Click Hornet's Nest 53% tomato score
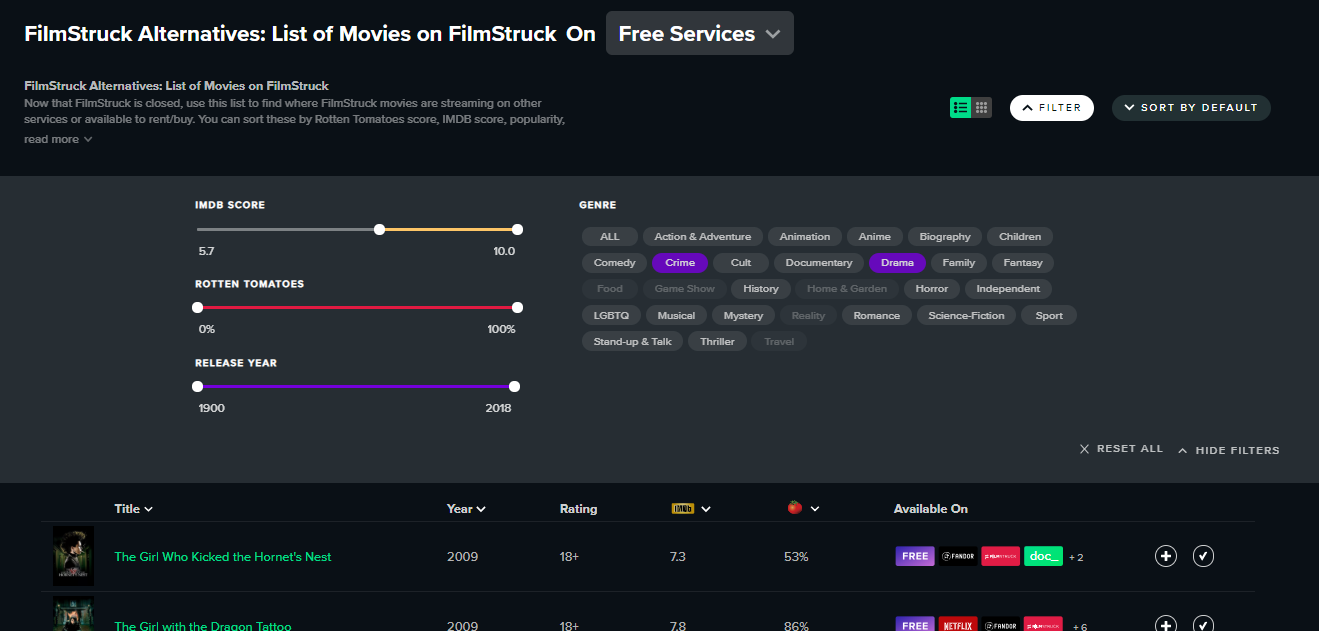 pyautogui.click(x=796, y=556)
